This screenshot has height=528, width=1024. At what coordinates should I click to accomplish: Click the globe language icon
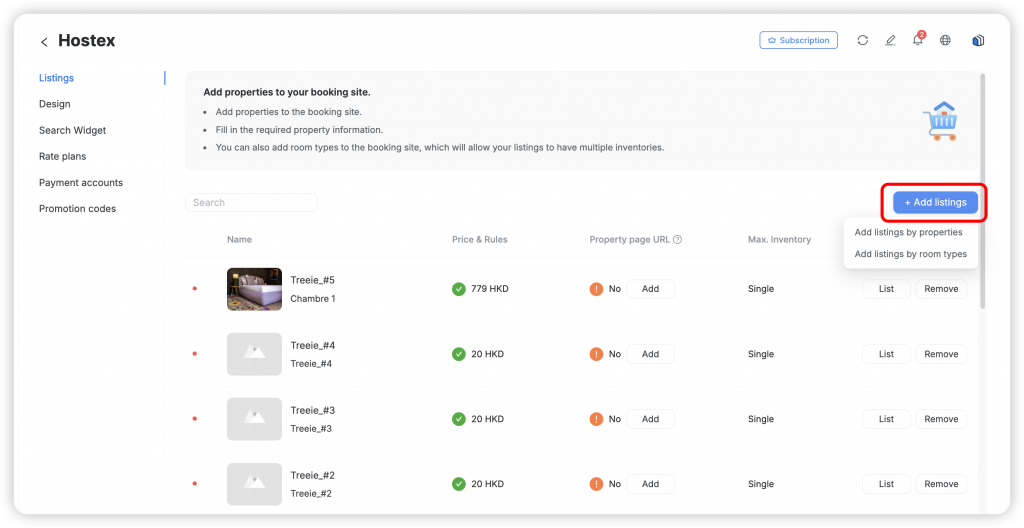[945, 41]
